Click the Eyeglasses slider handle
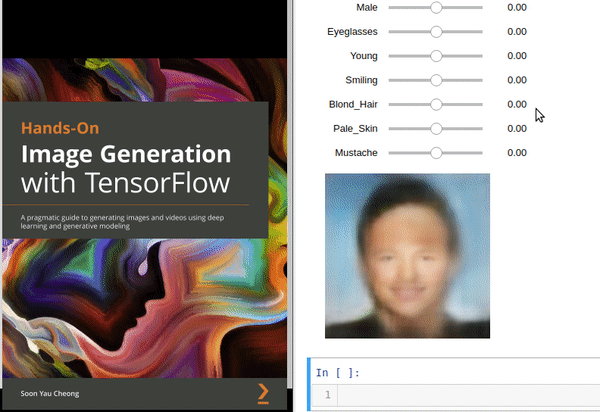This screenshot has height=412, width=600. tap(436, 32)
